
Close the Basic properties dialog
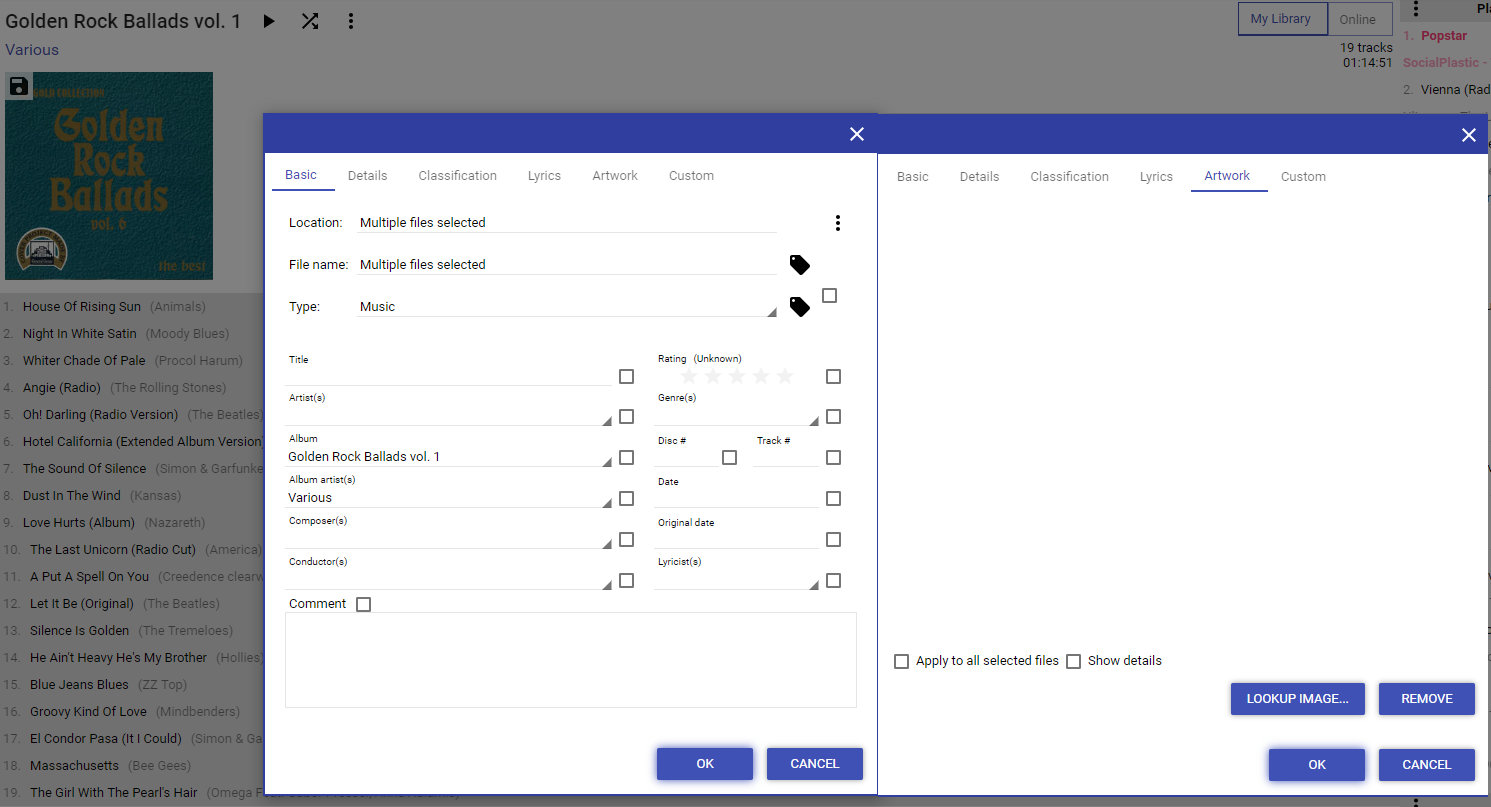[856, 134]
